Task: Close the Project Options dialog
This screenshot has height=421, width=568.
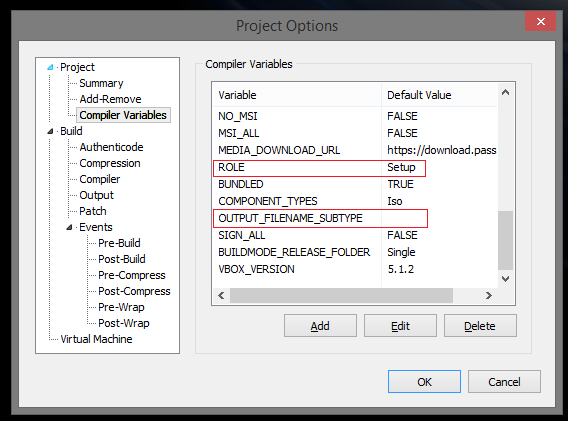Action: 540,21
